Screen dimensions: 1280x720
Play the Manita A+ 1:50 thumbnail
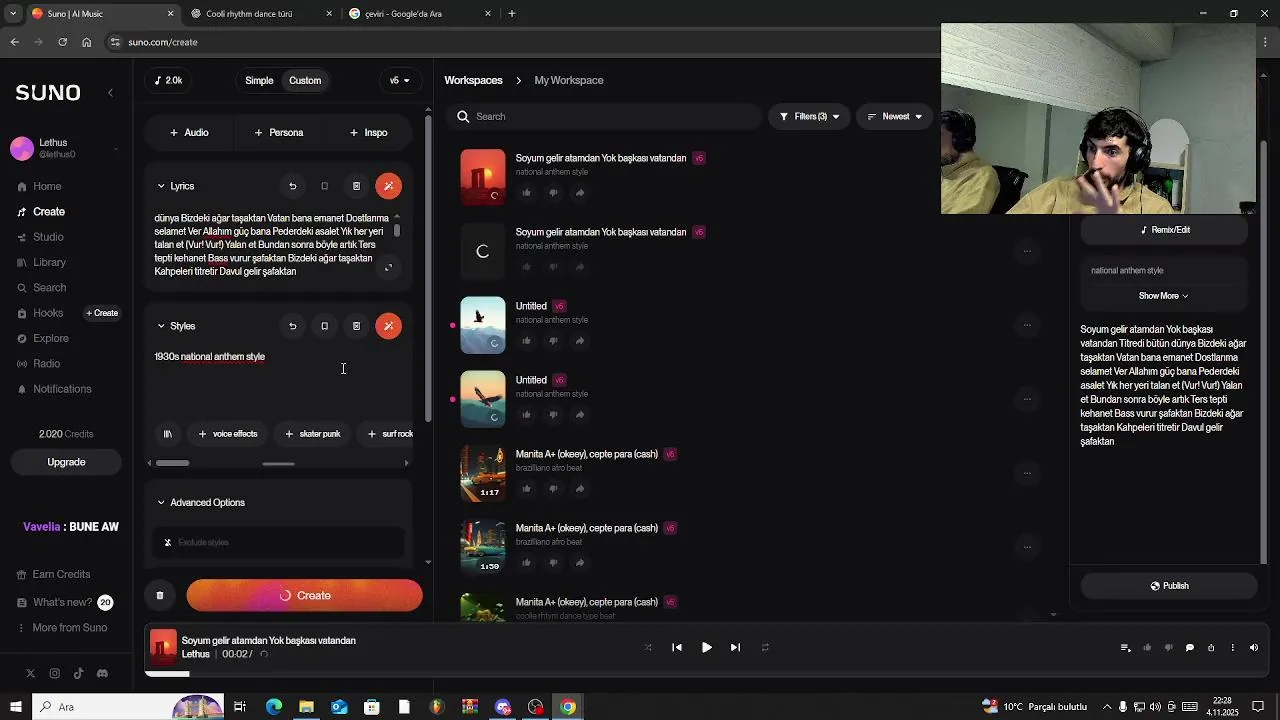point(483,547)
